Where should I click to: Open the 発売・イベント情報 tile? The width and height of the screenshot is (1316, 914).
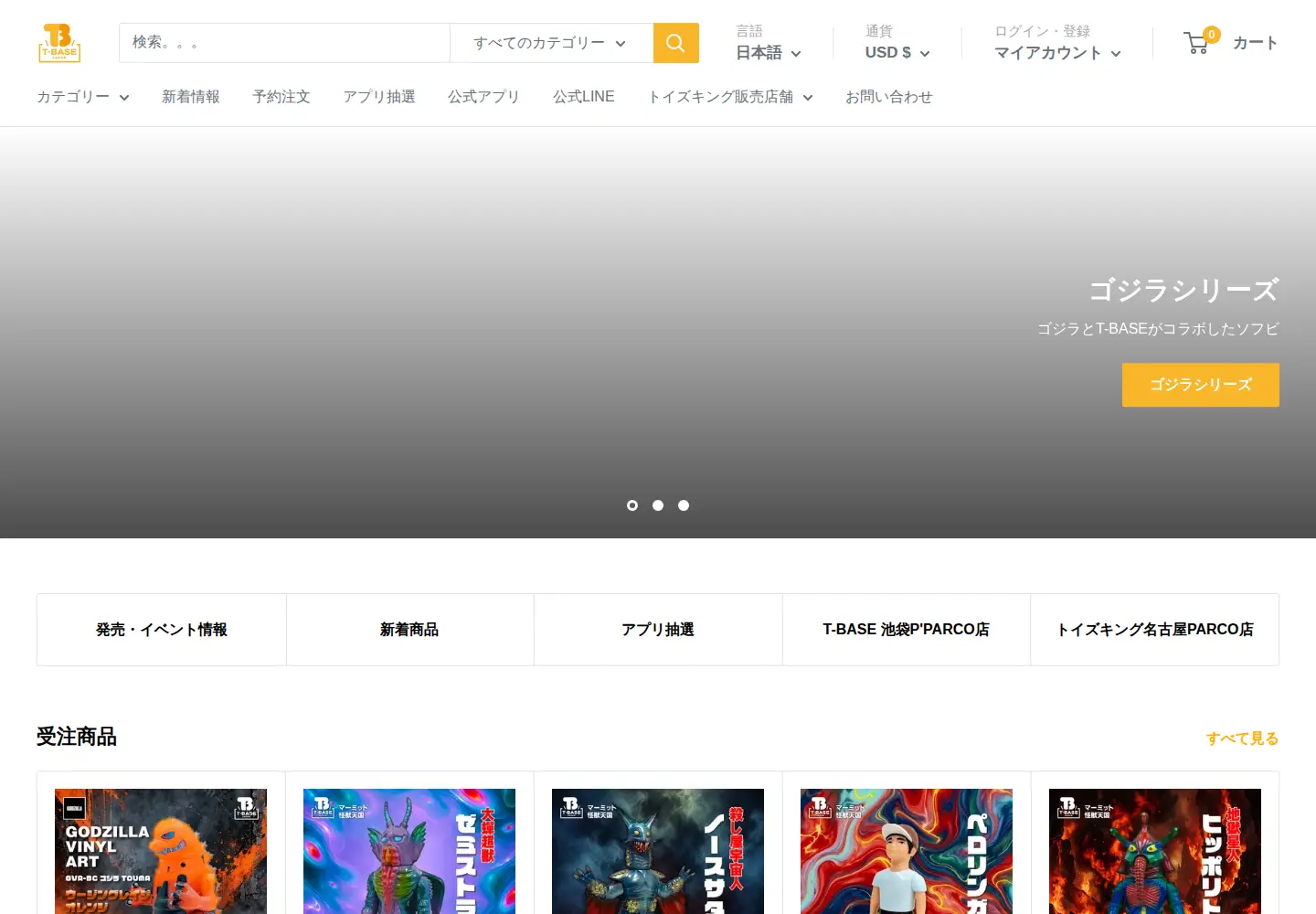pyautogui.click(x=162, y=630)
